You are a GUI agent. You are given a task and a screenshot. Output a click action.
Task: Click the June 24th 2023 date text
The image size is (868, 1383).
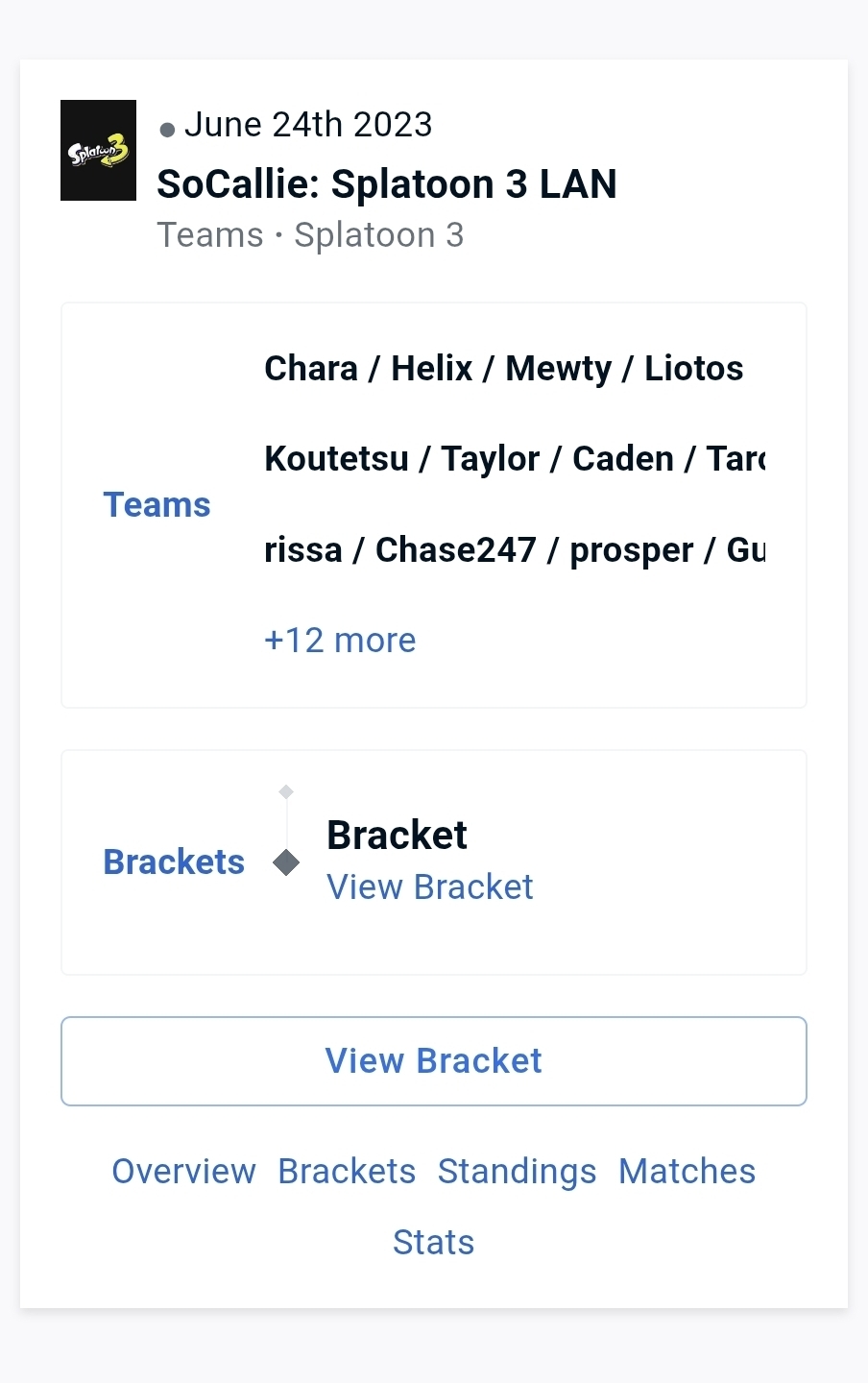point(307,125)
